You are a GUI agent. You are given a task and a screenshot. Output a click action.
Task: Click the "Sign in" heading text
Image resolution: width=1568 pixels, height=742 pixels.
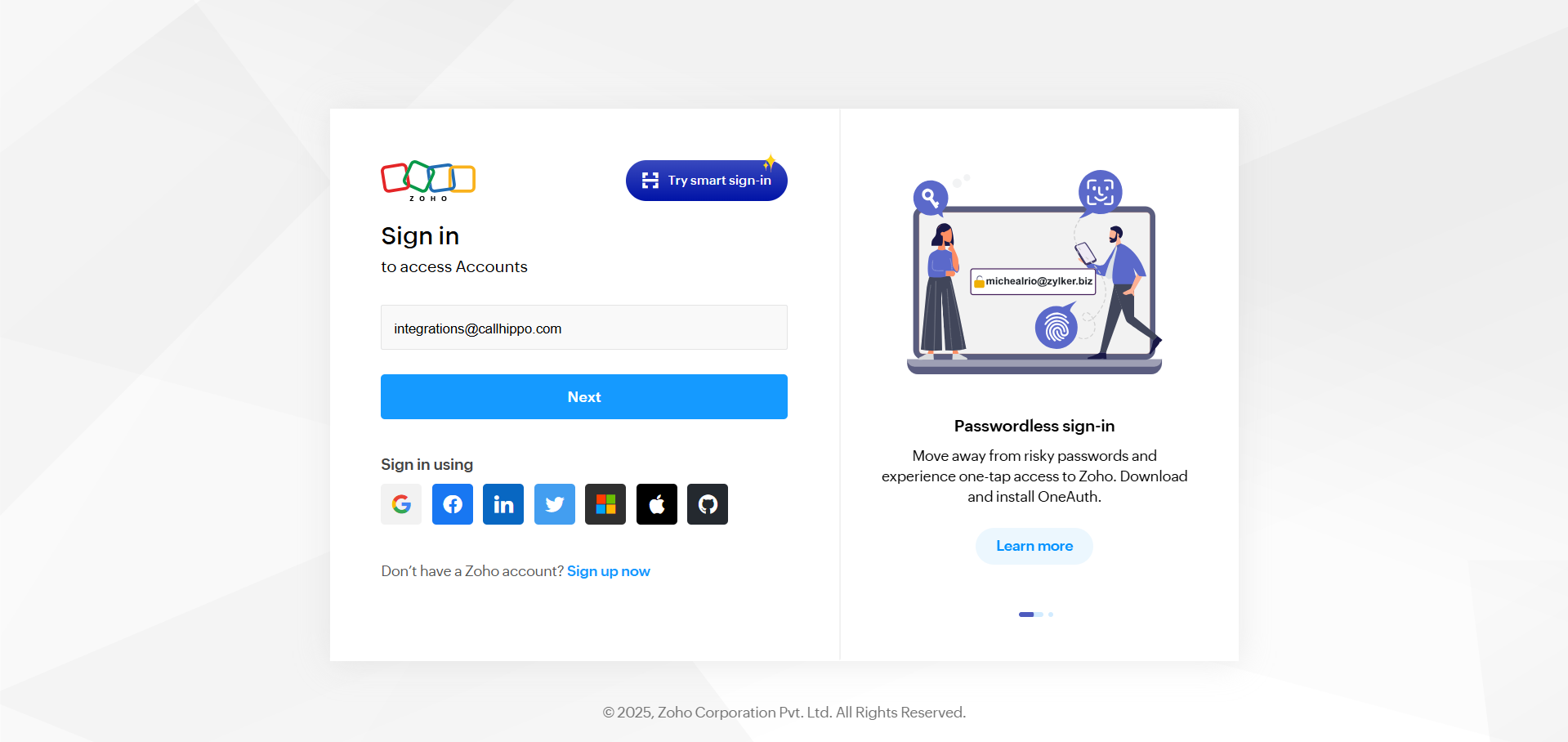[420, 236]
